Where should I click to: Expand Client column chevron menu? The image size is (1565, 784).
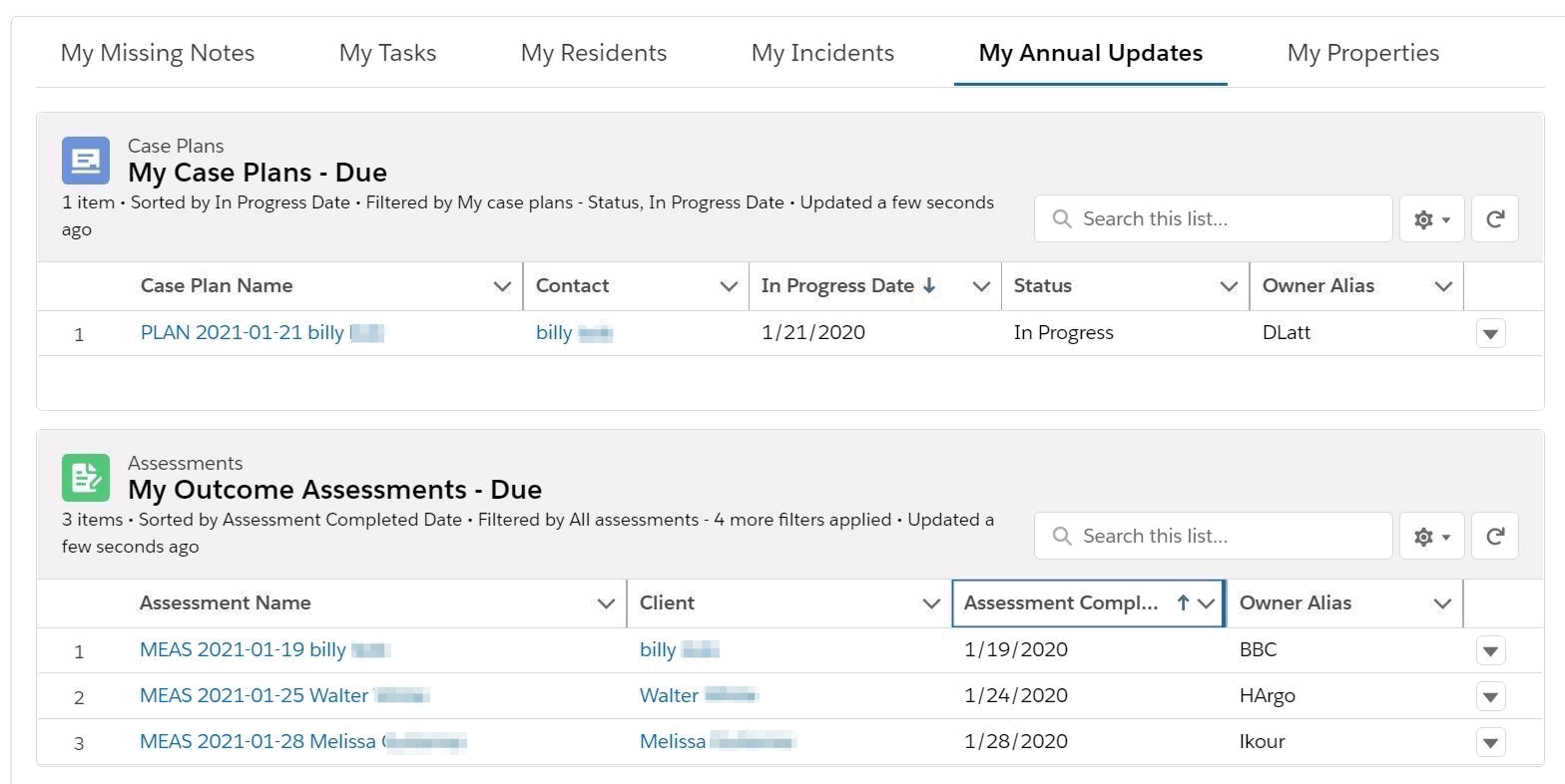(931, 603)
